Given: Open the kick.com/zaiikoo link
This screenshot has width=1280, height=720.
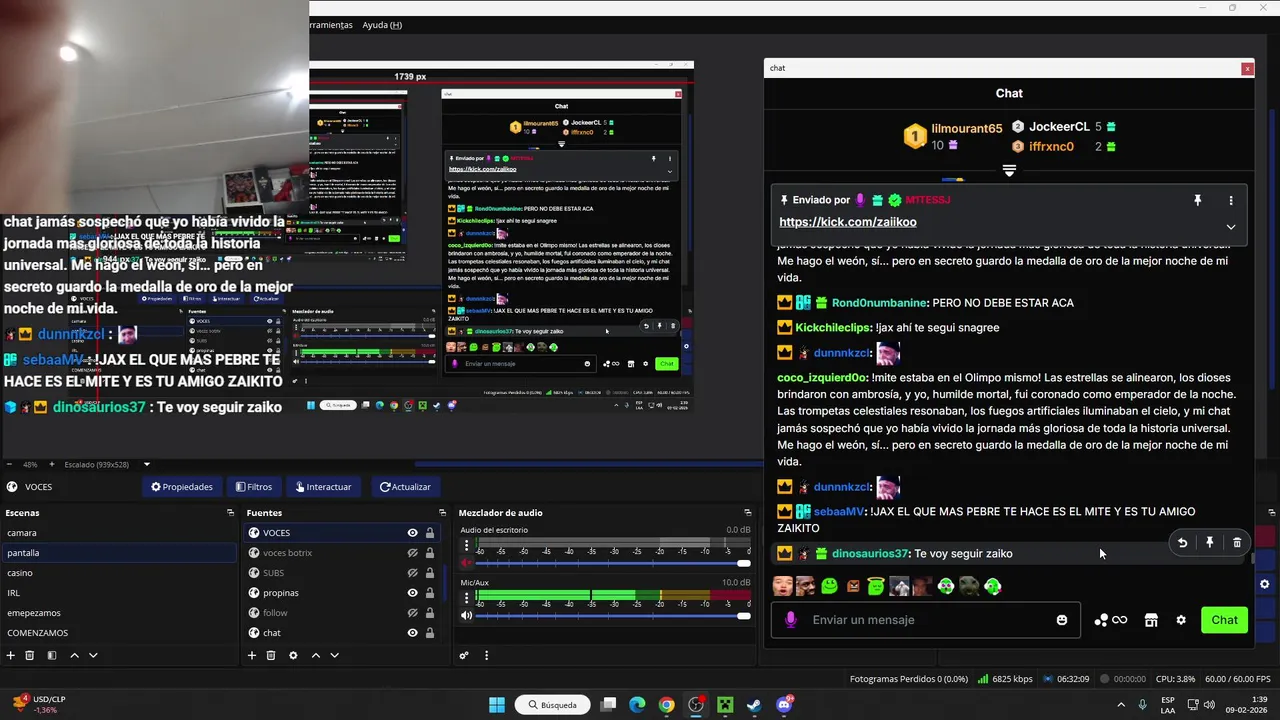Looking at the screenshot, I should (x=848, y=222).
